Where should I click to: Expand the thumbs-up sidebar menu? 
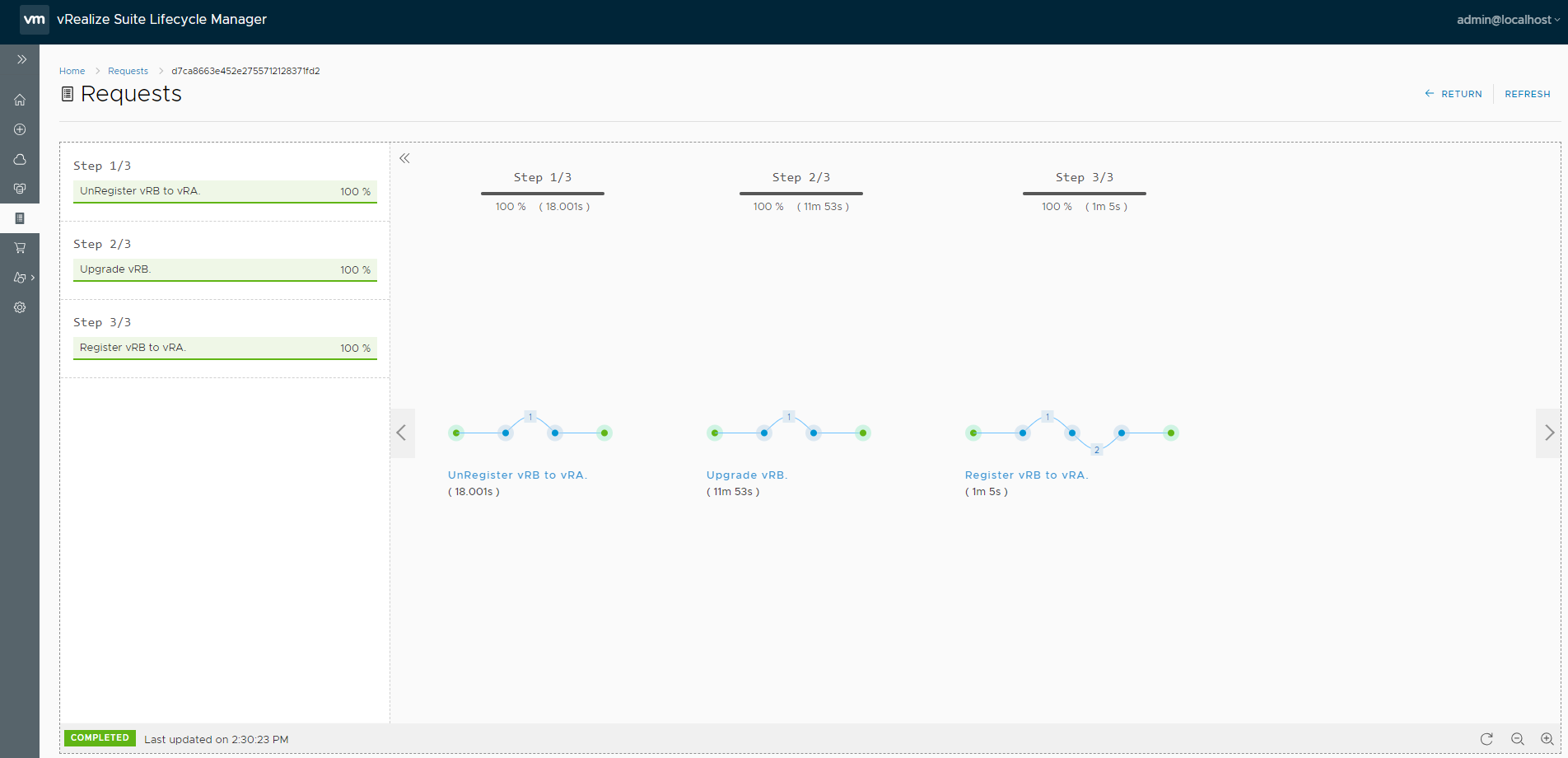pos(23,278)
